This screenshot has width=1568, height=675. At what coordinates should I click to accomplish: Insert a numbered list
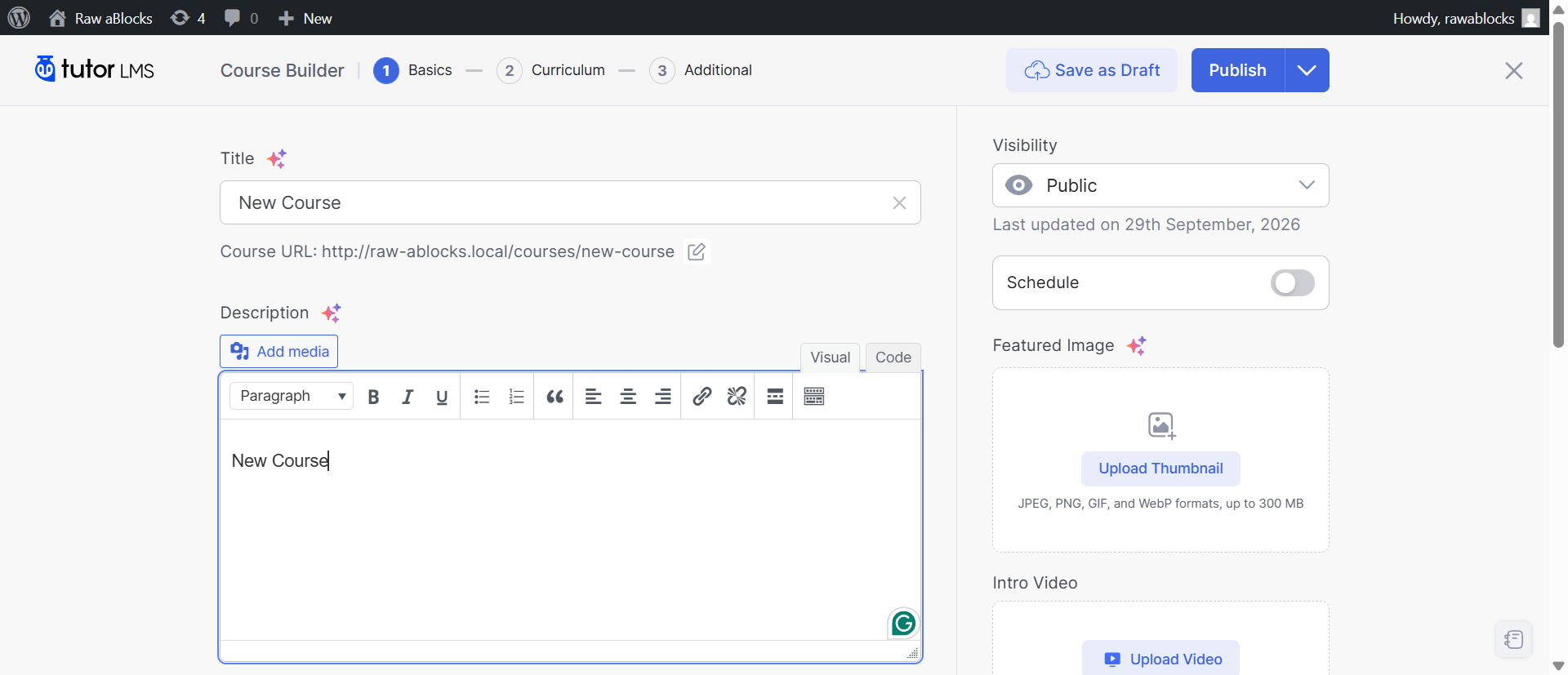(x=516, y=397)
